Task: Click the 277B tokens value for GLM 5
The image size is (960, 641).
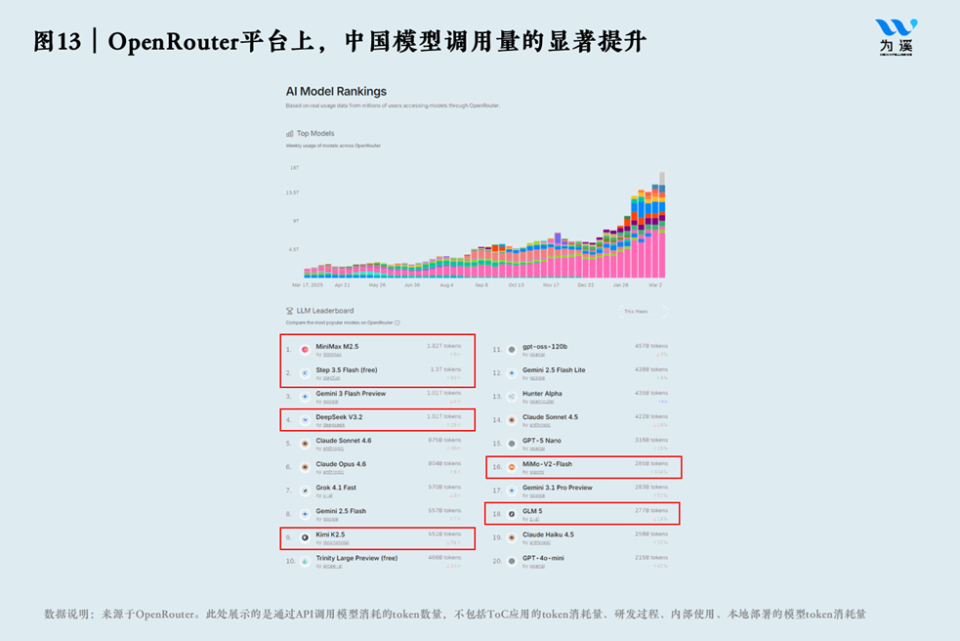Action: click(651, 511)
